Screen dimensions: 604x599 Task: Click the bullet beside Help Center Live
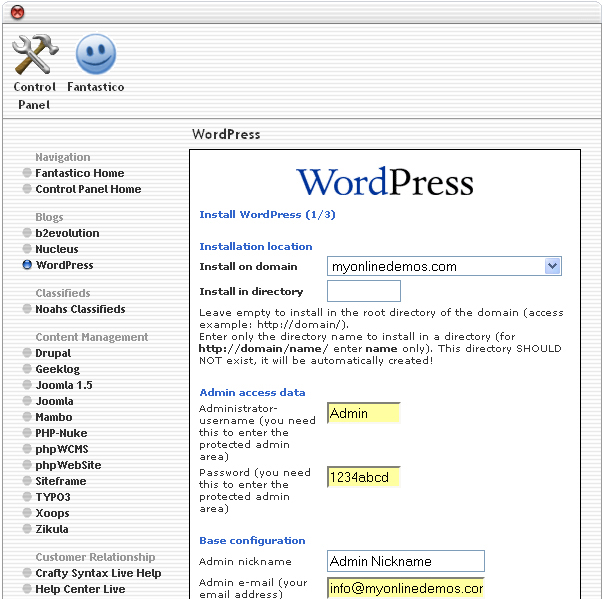click(x=27, y=589)
